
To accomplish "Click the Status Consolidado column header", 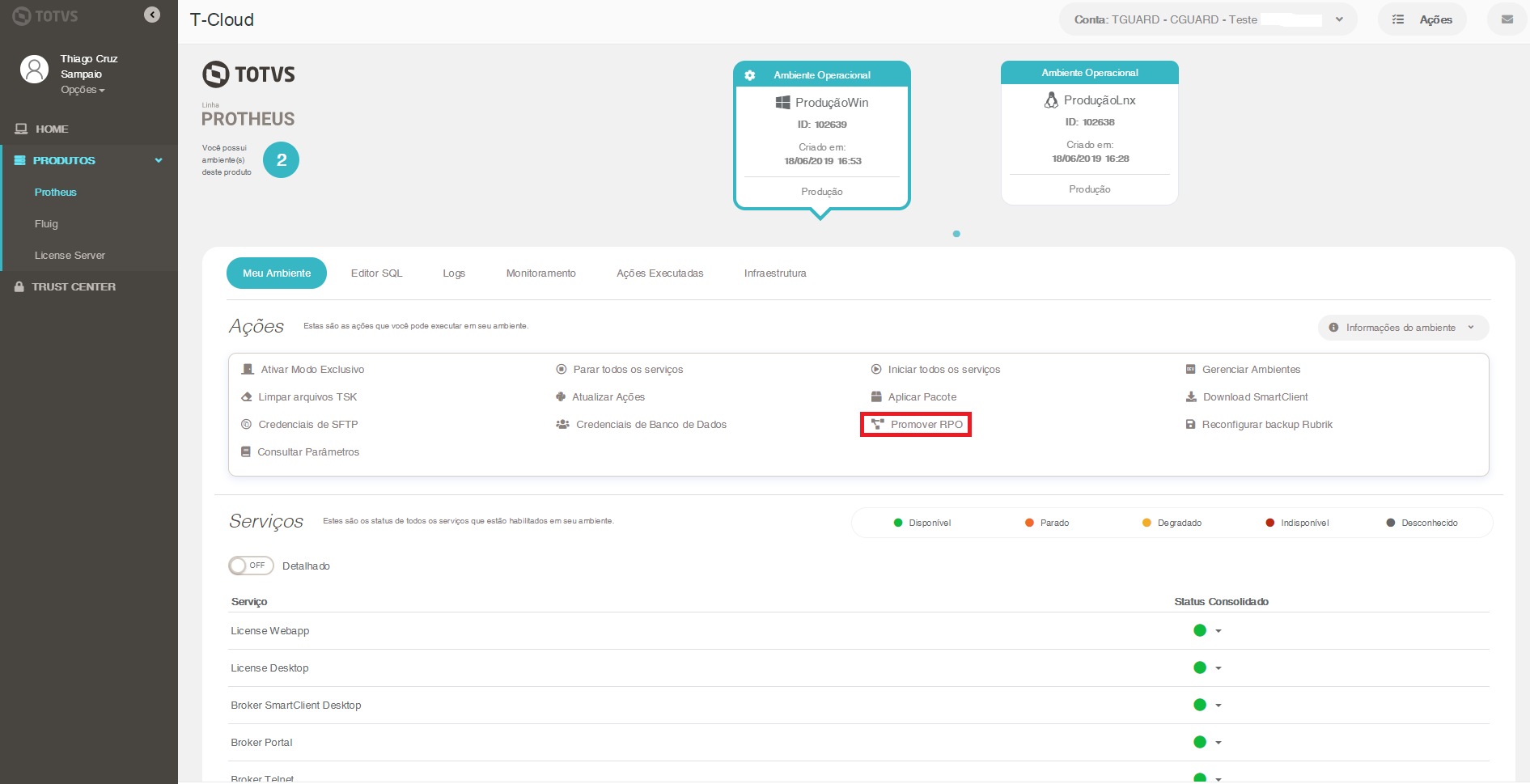I will click(x=1221, y=601).
